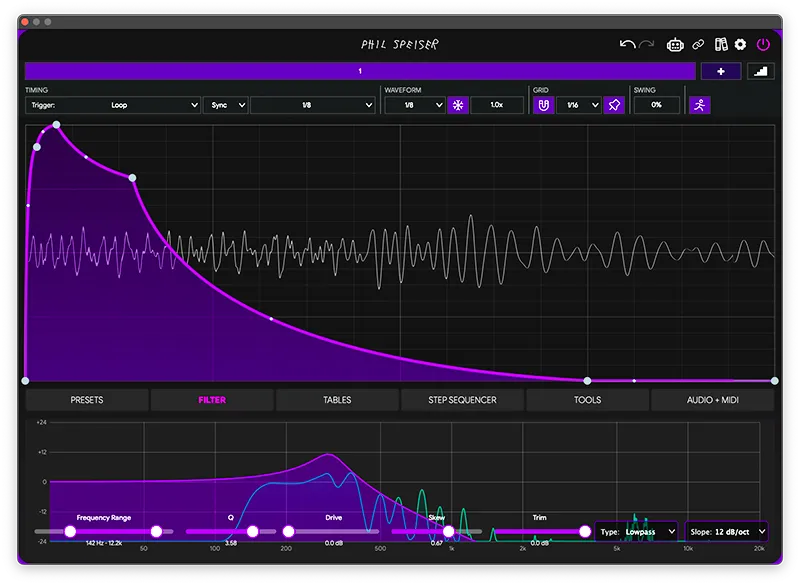
Task: Switch to the Step Sequencer tab
Action: pyautogui.click(x=462, y=400)
